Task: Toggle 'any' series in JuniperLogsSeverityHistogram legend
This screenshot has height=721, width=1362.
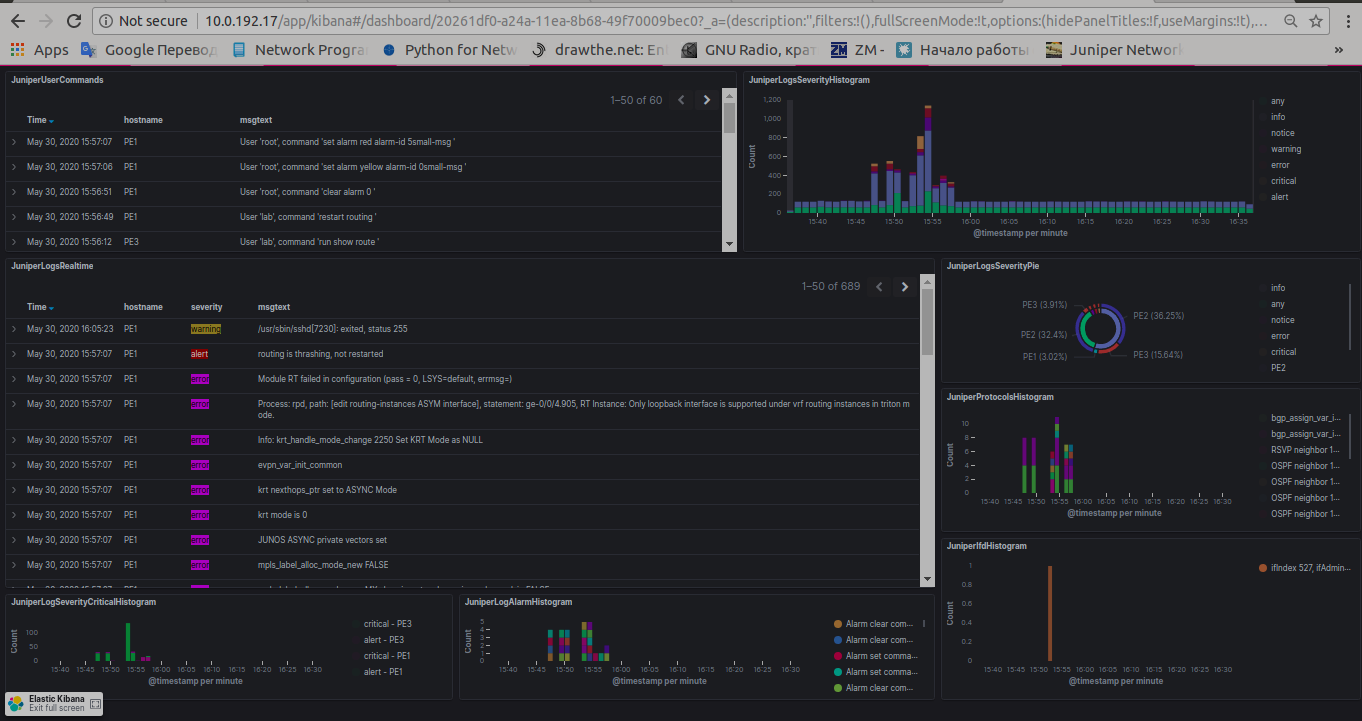Action: pos(1277,101)
